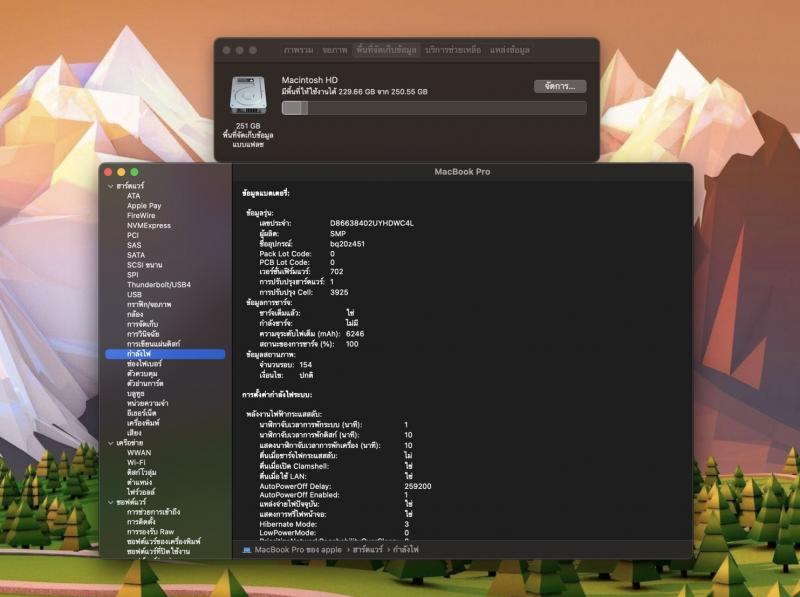This screenshot has width=800, height=597.
Task: Select the SATA sidebar item
Action: click(x=136, y=255)
